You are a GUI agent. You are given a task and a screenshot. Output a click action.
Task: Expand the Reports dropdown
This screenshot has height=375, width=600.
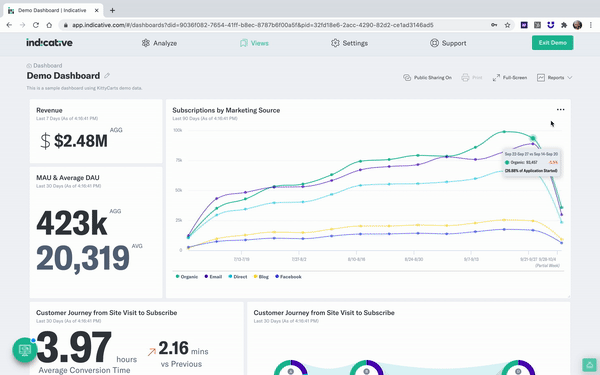coord(554,78)
